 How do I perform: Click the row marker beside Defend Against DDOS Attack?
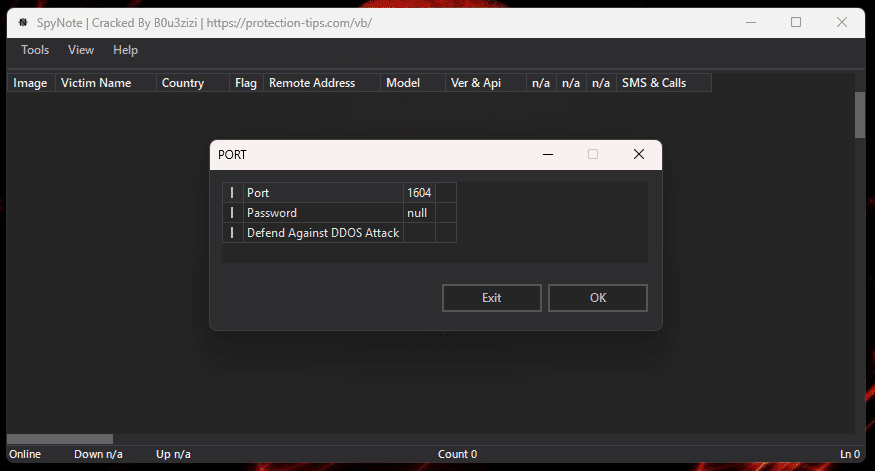pyautogui.click(x=233, y=233)
